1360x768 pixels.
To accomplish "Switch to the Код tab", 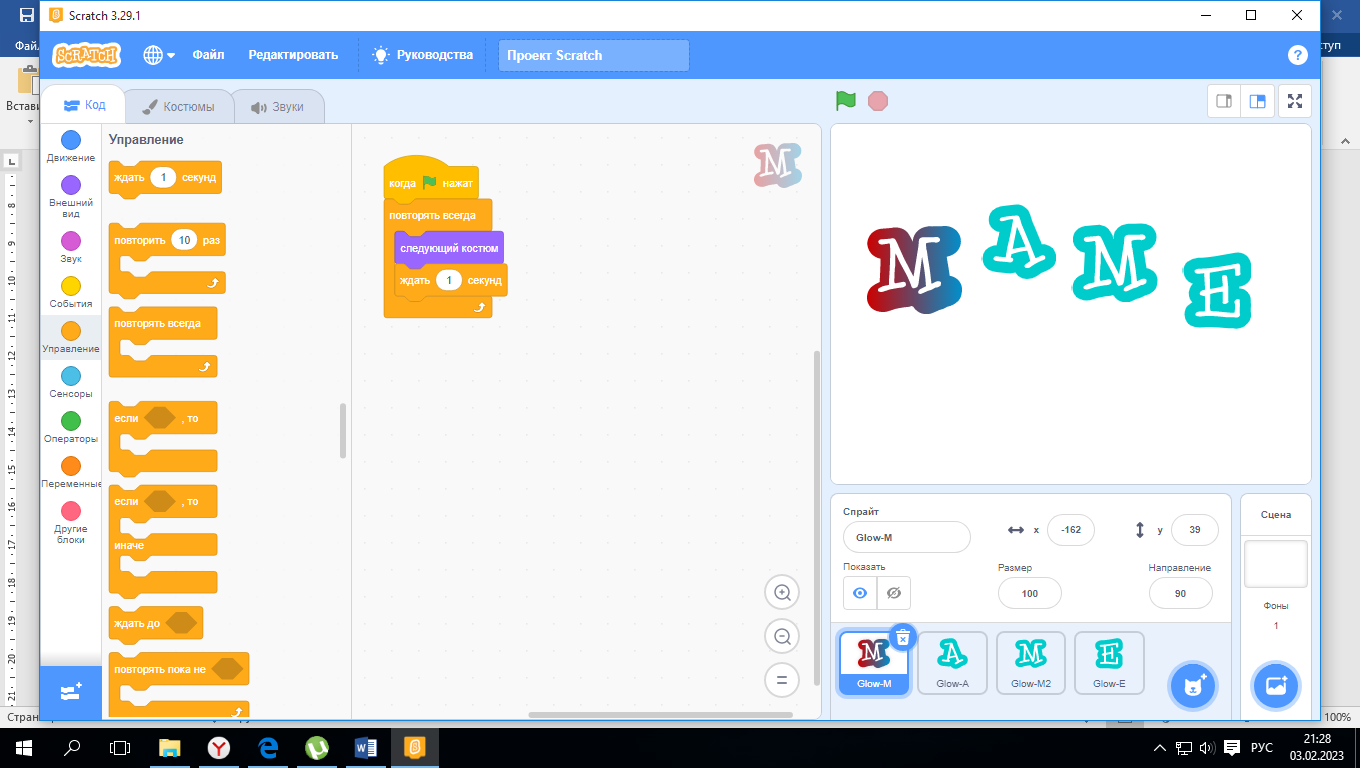I will pyautogui.click(x=84, y=105).
